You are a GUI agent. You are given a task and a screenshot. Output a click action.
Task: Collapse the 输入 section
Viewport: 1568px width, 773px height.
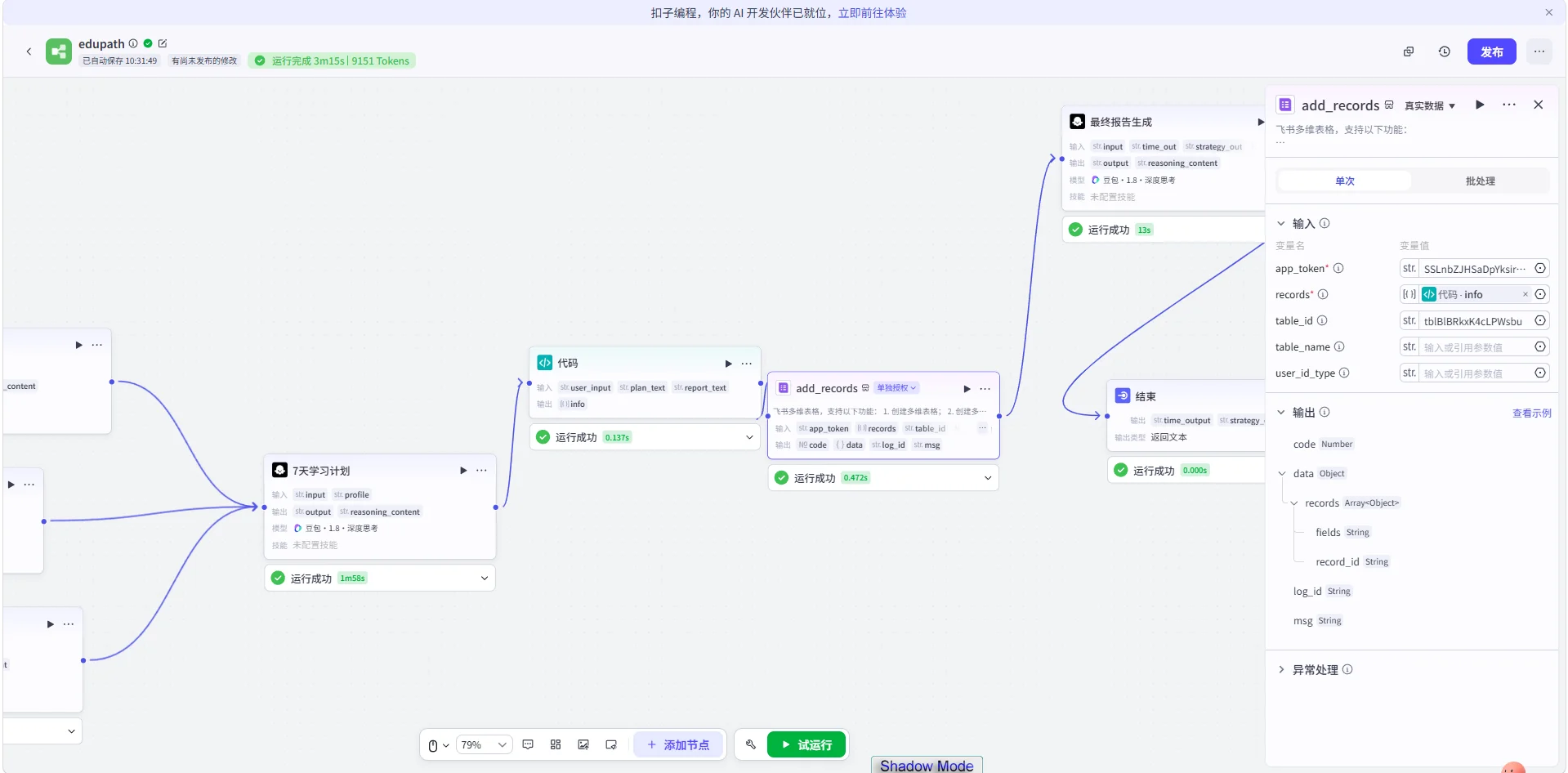1281,223
